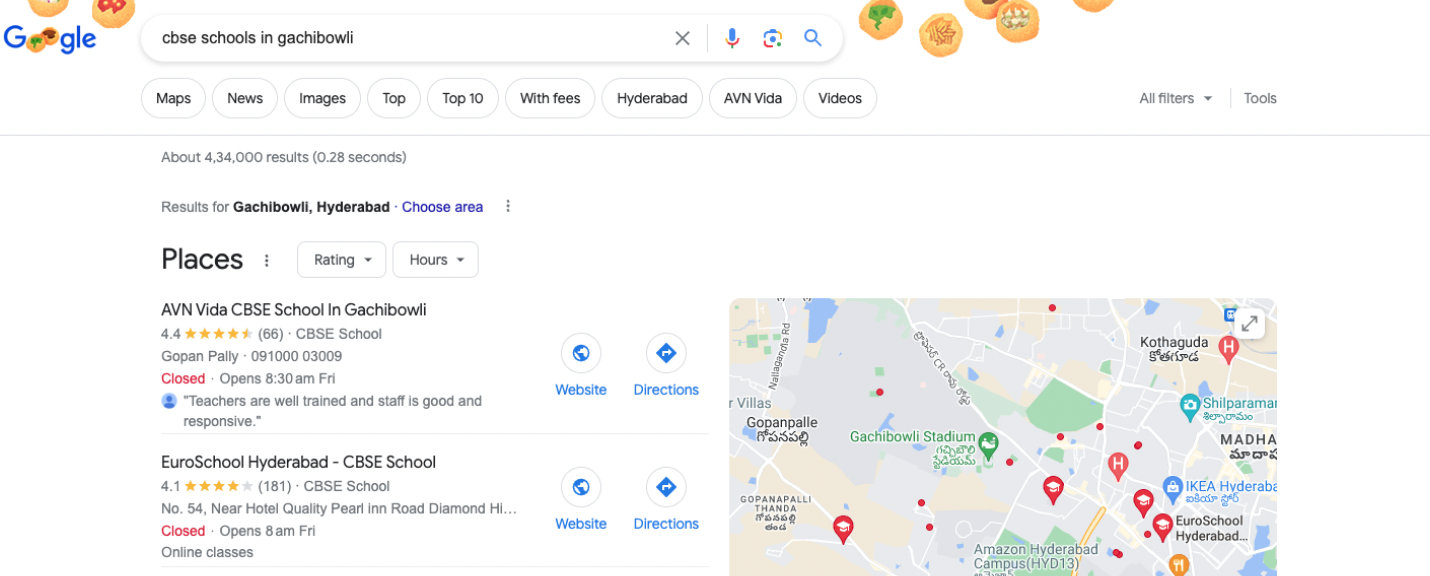
Task: Get Directions to AVN Vida CBSE School
Action: [x=665, y=352]
